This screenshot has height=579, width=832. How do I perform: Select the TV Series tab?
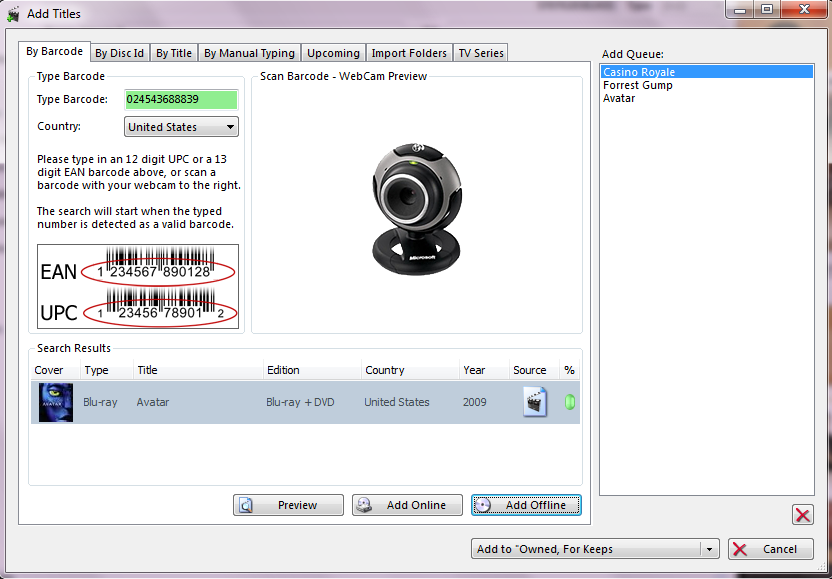[x=481, y=53]
